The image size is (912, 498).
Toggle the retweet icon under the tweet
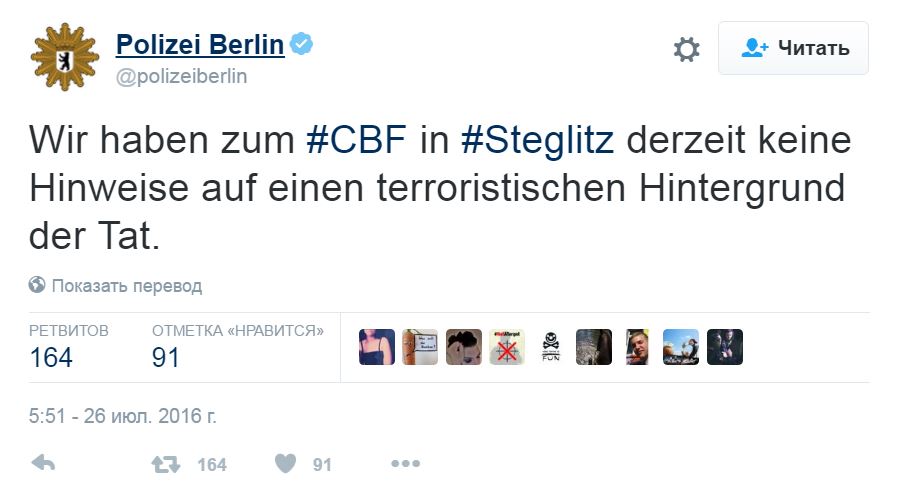point(164,464)
